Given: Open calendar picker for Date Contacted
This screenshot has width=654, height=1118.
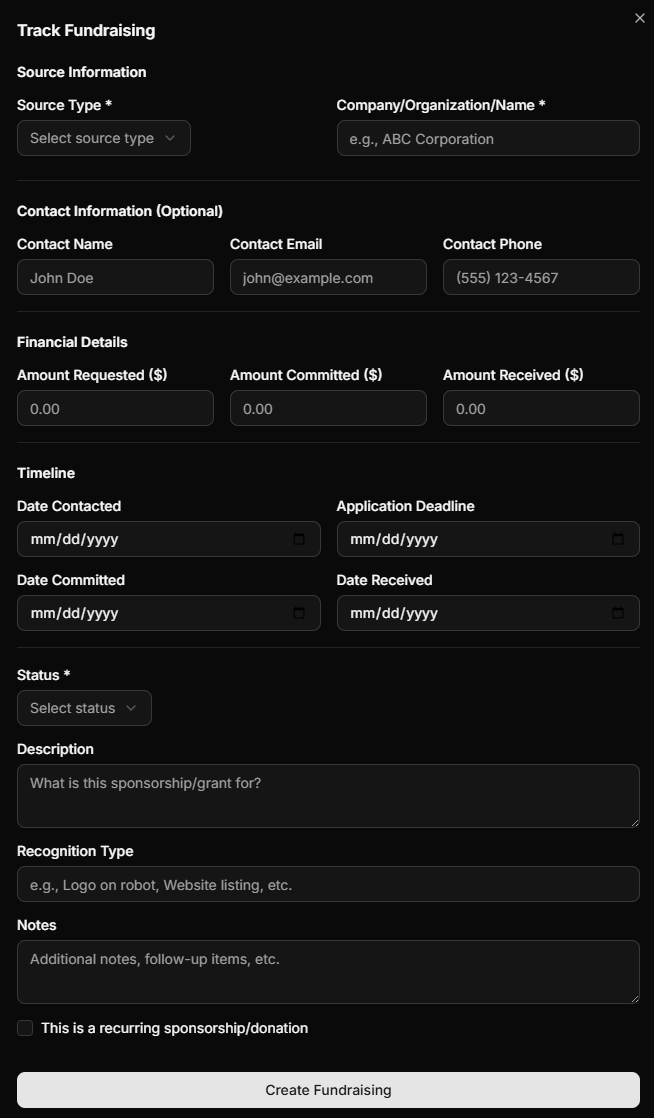Looking at the screenshot, I should [x=299, y=539].
